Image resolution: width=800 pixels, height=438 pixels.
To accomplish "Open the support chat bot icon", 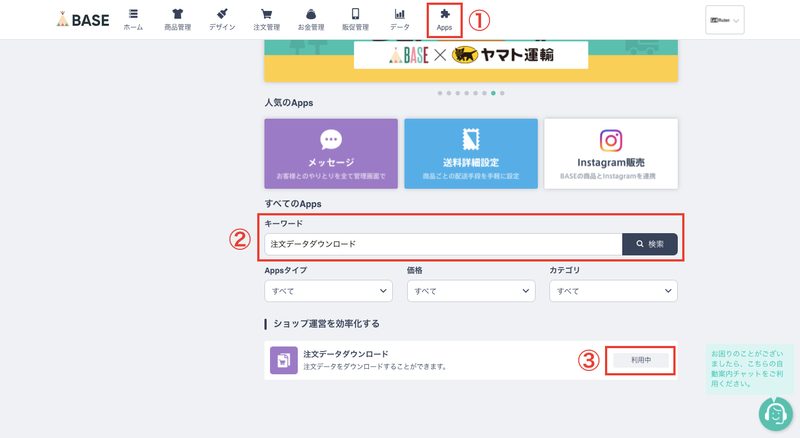I will tap(776, 414).
